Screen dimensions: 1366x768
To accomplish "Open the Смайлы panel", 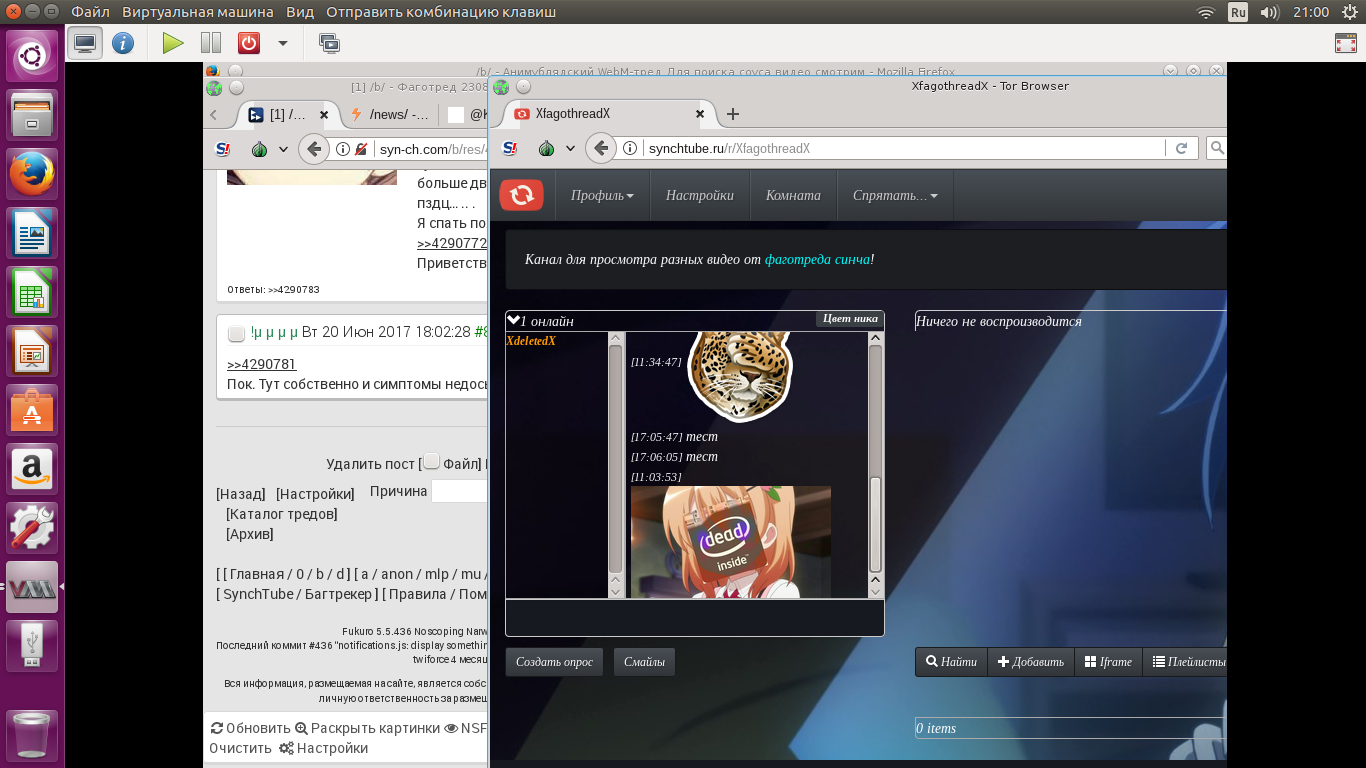I will (644, 662).
